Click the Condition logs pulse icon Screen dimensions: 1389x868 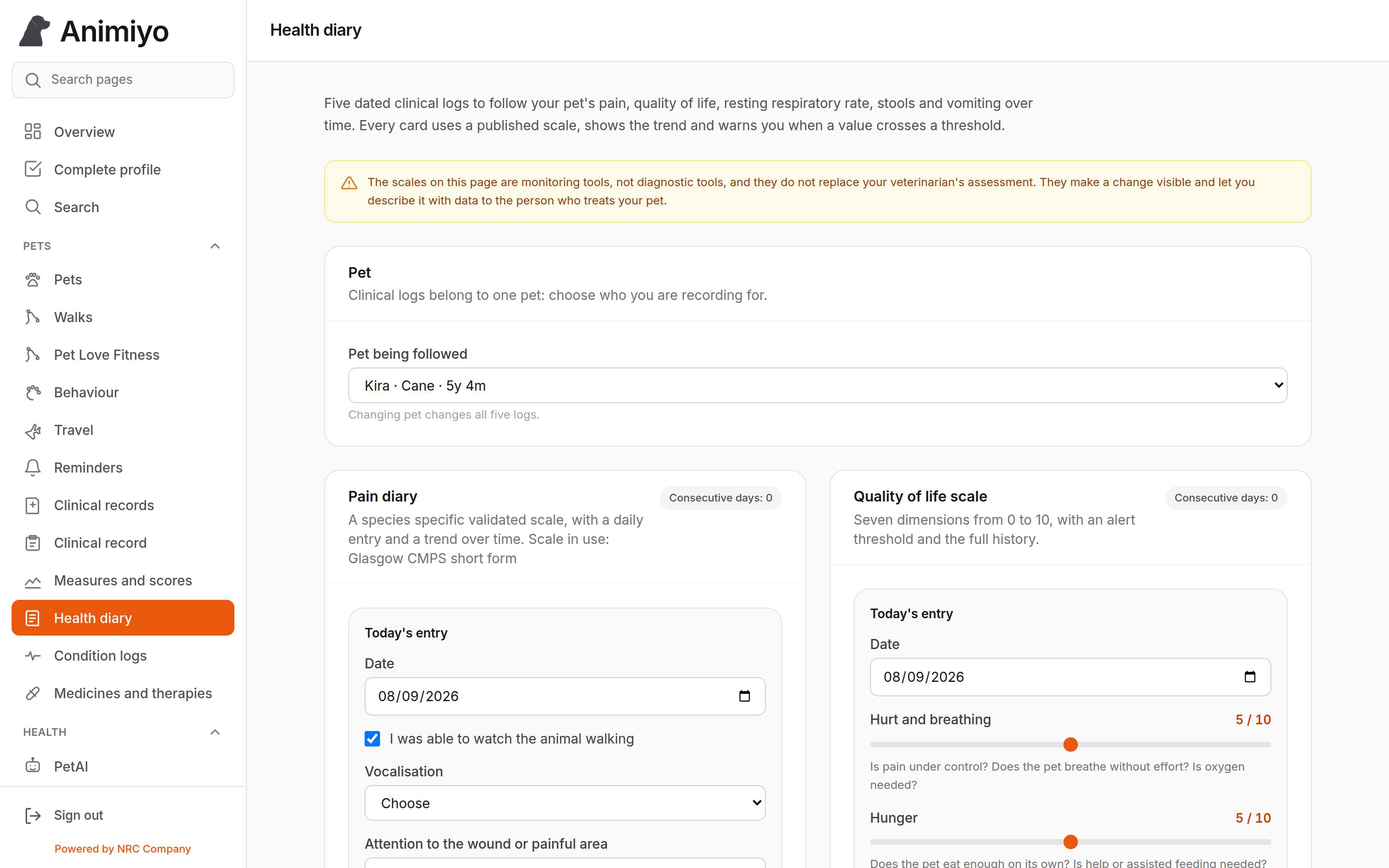point(33,656)
